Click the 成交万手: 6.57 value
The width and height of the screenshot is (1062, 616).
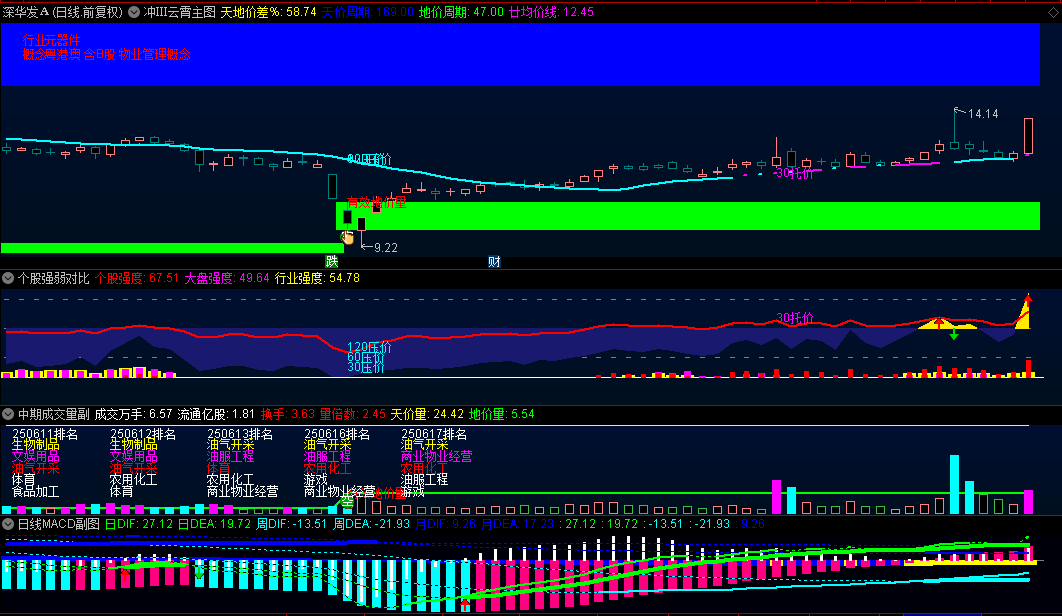(x=133, y=413)
